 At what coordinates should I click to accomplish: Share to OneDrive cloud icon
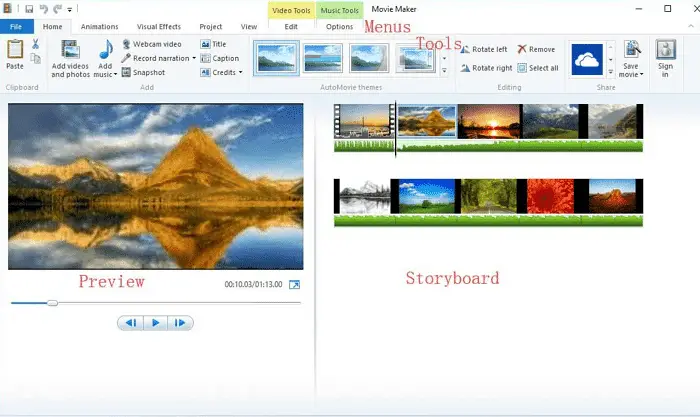point(587,59)
